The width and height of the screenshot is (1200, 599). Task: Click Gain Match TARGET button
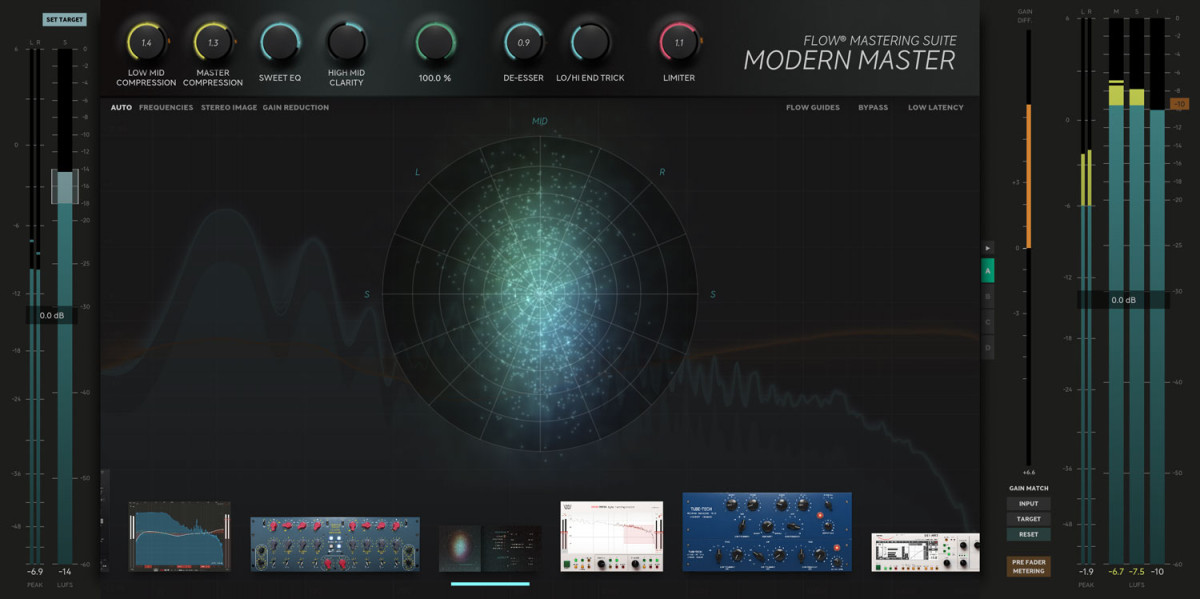[1029, 519]
